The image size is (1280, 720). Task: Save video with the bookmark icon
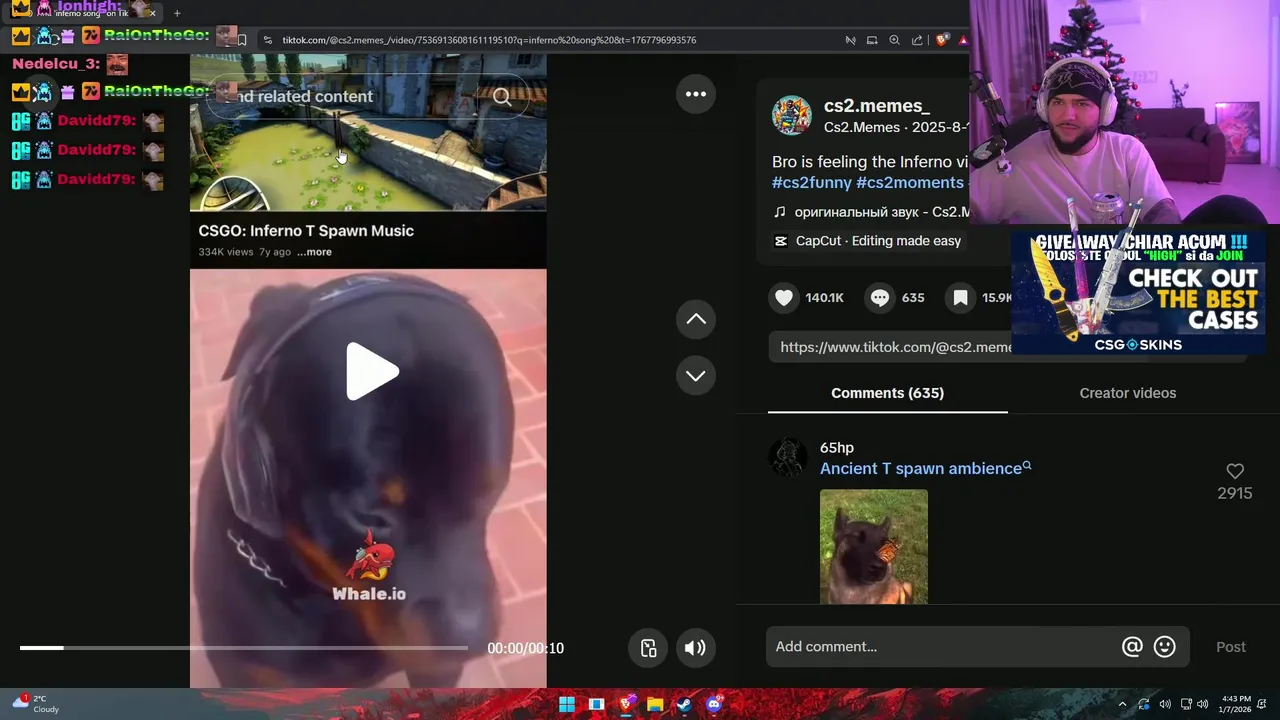tap(960, 298)
